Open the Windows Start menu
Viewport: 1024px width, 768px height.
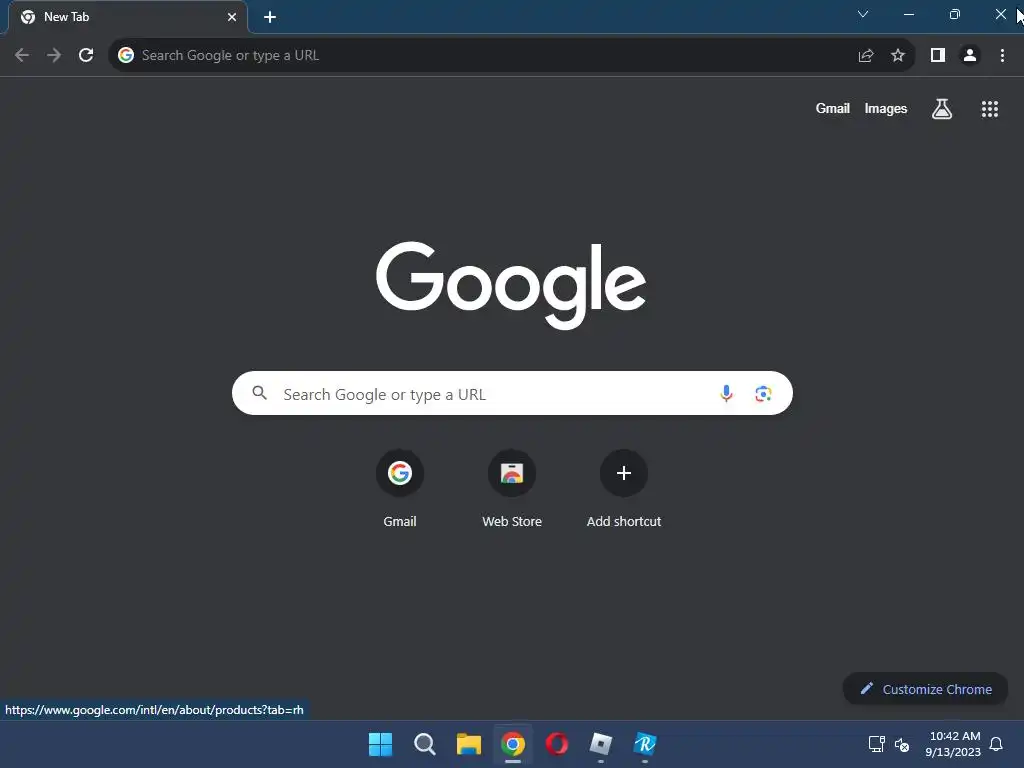click(380, 744)
